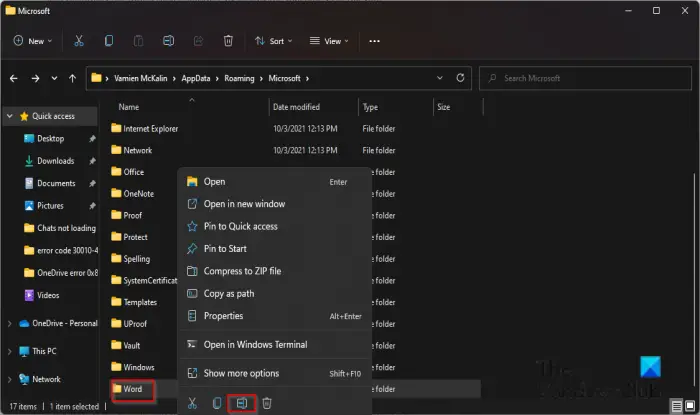Click the Pin to Quick access star icon
The width and height of the screenshot is (700, 415).
point(192,226)
